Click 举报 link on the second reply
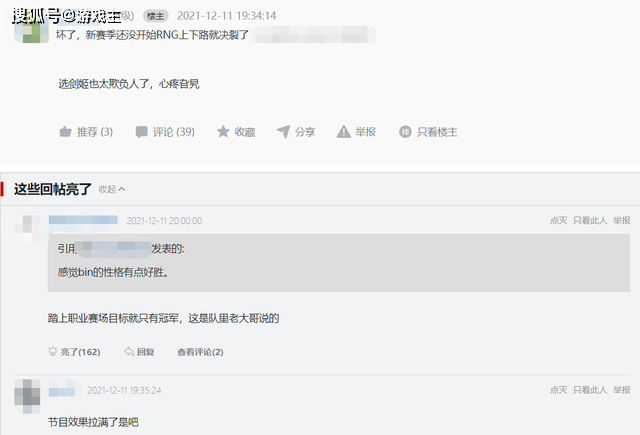This screenshot has height=435, width=640. [621, 390]
